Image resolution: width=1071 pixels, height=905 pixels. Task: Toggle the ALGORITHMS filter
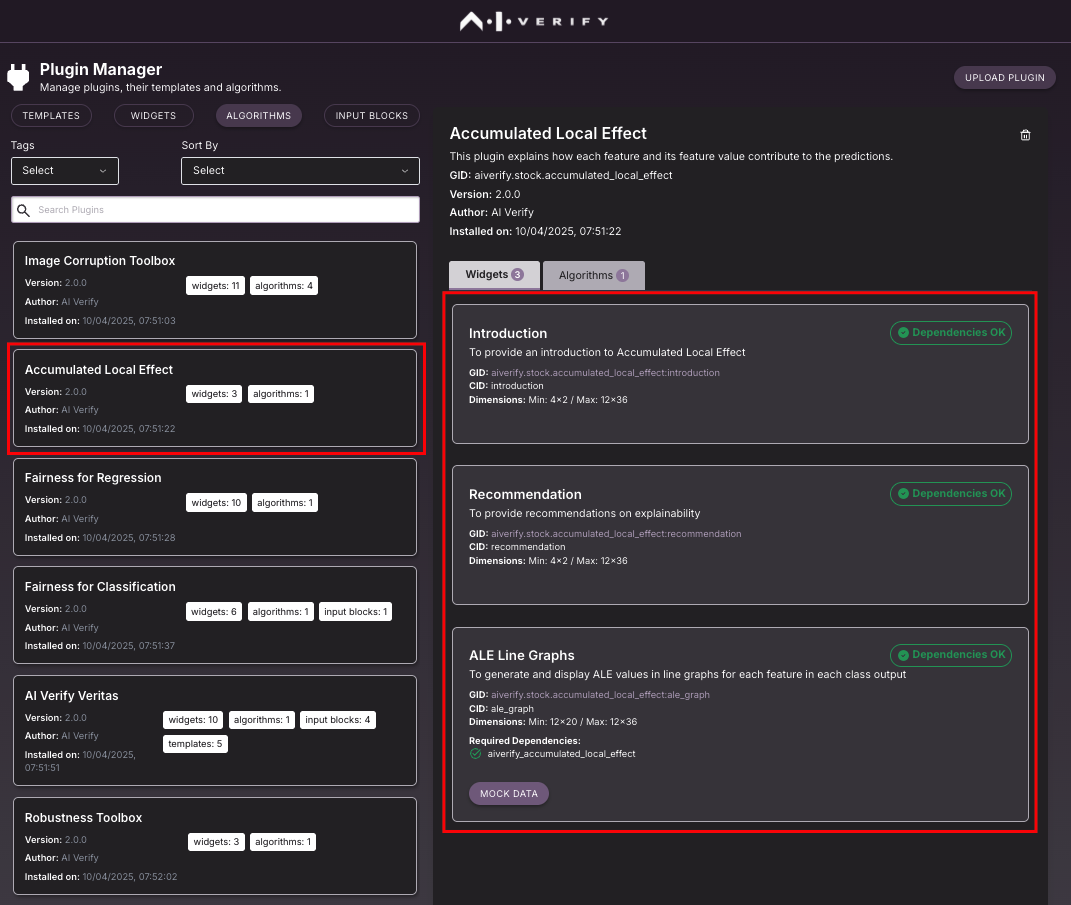(259, 115)
